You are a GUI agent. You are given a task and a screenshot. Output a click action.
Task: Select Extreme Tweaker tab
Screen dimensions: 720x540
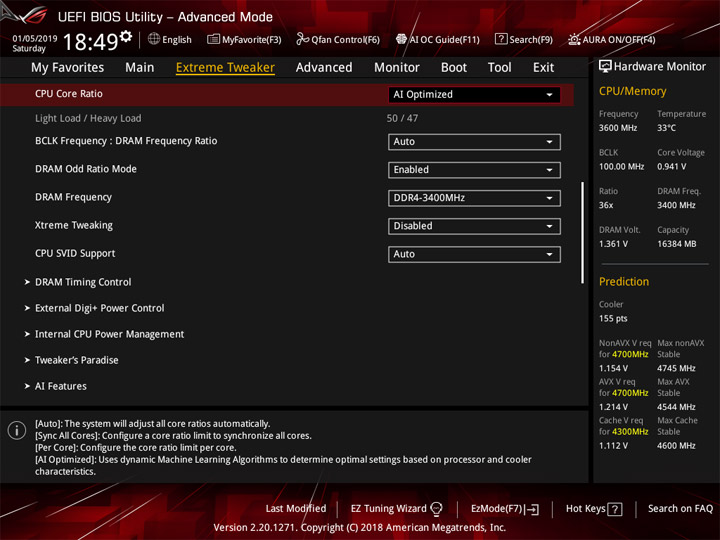[225, 68]
